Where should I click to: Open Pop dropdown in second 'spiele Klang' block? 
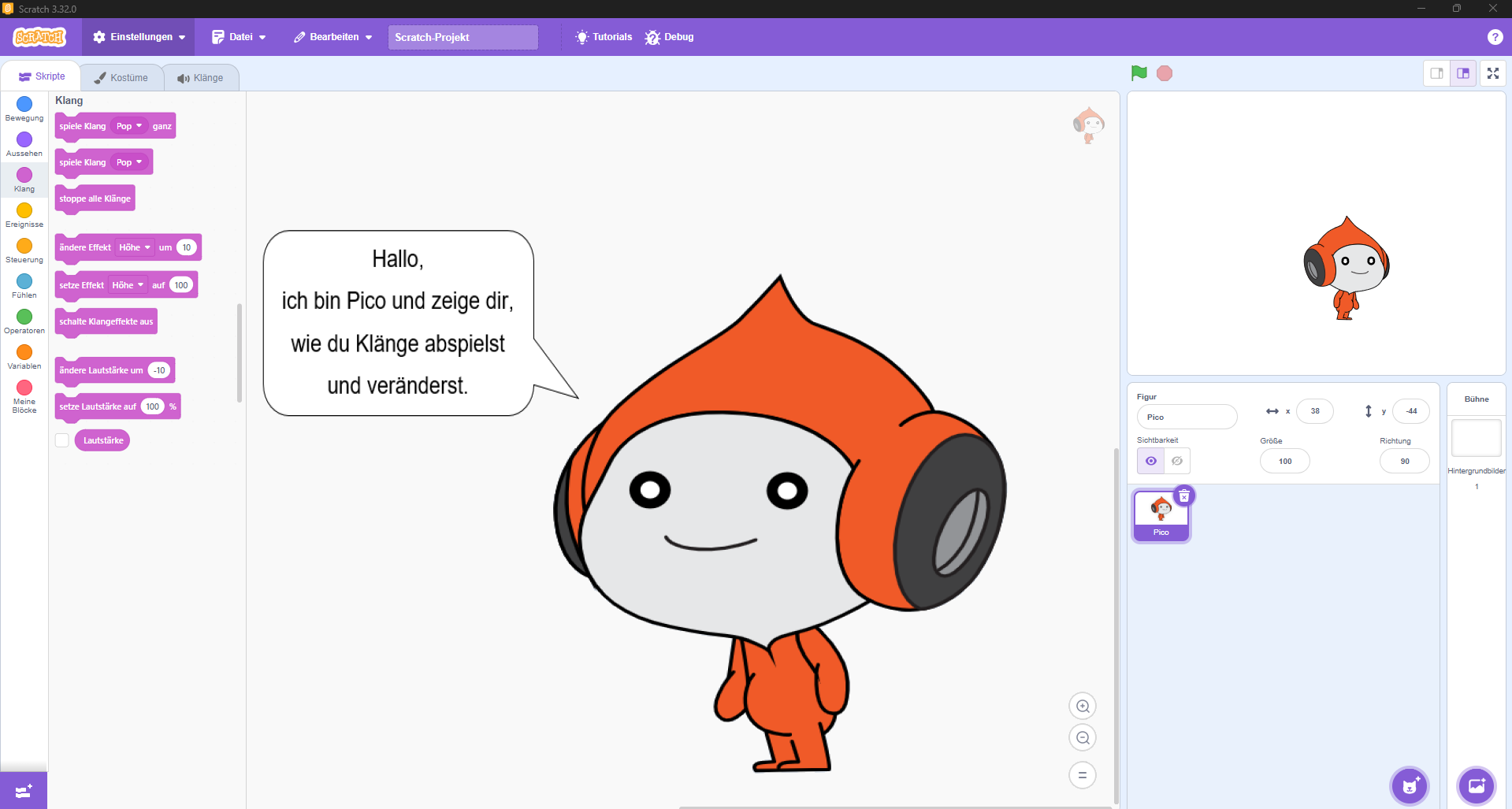[x=129, y=162]
